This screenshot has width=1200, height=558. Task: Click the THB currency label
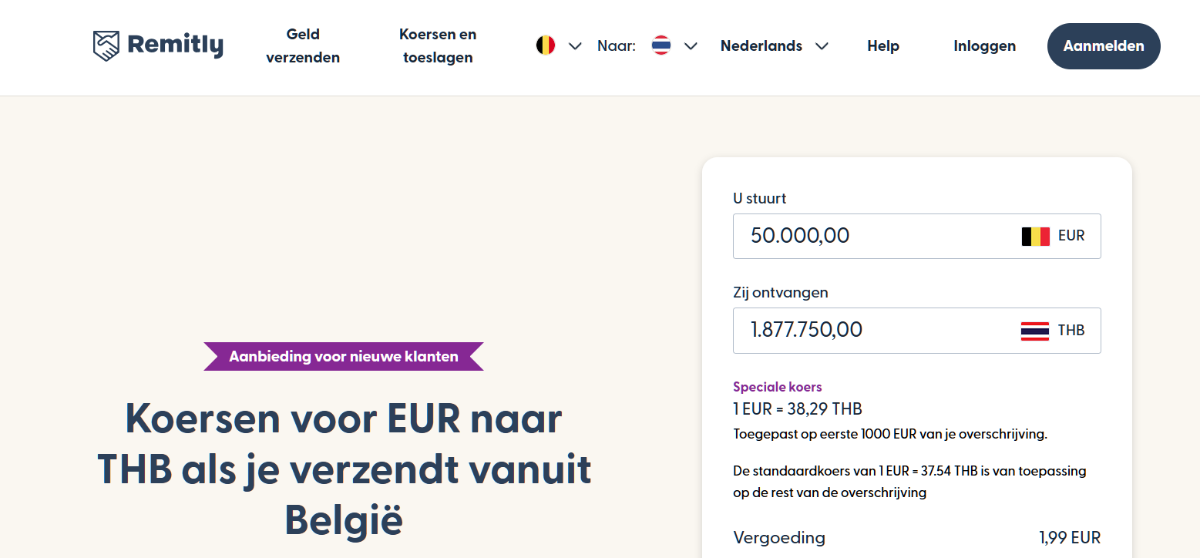1071,331
